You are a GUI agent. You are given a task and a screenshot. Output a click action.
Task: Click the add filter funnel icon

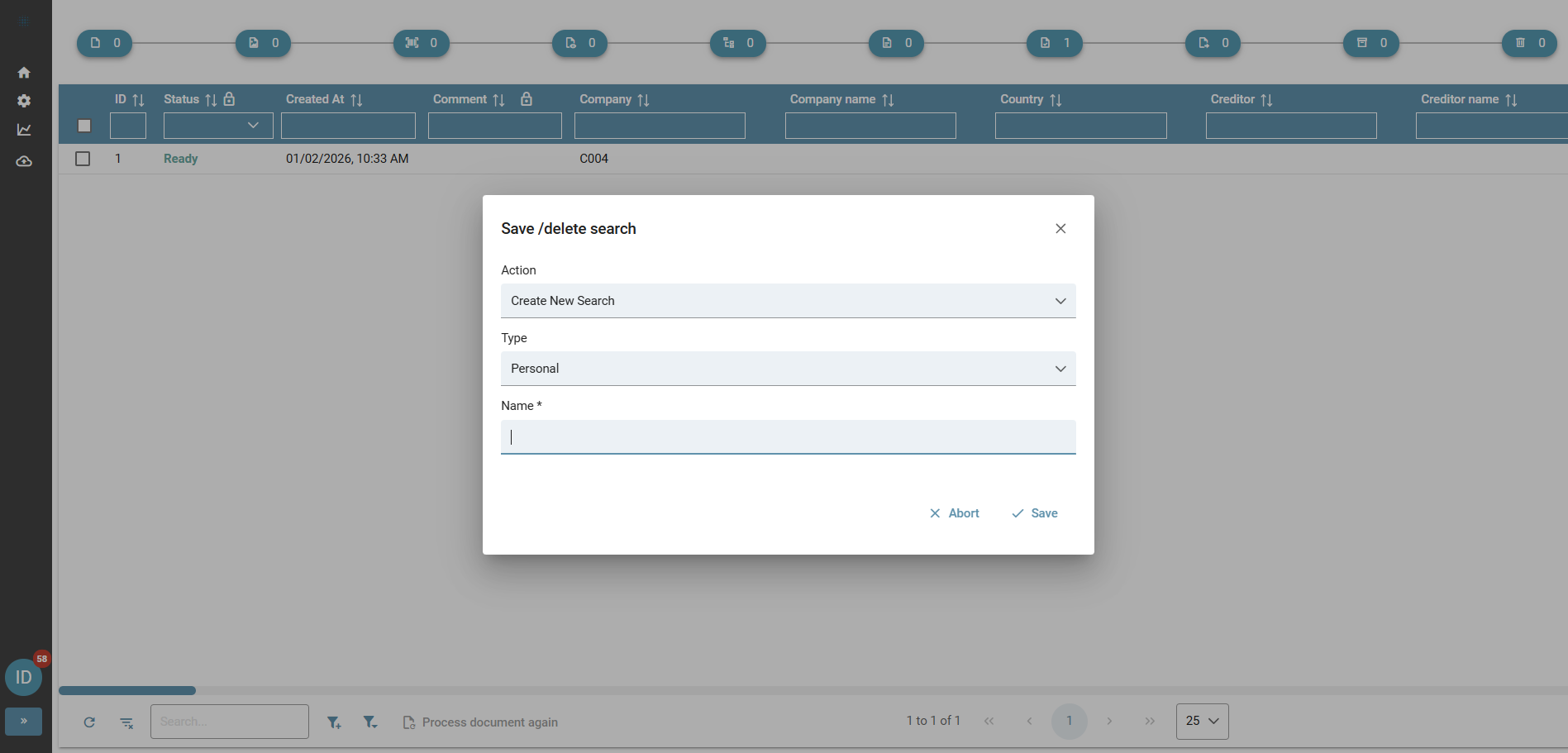pos(334,722)
